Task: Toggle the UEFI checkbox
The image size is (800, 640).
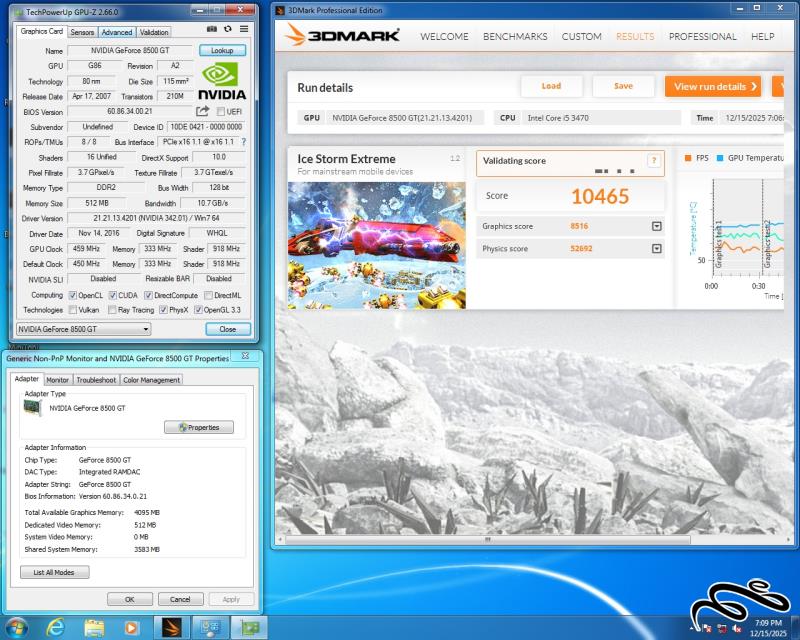Action: click(x=221, y=112)
